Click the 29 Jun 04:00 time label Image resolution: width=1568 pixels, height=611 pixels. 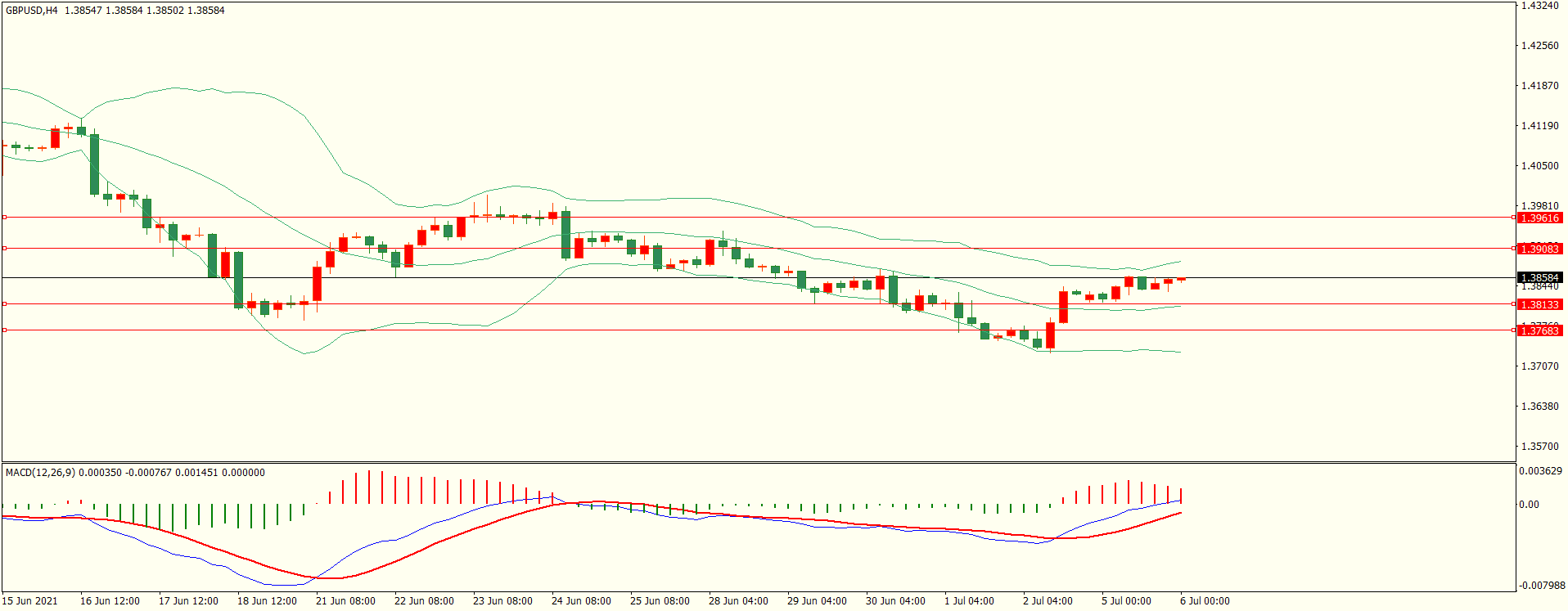tap(817, 601)
